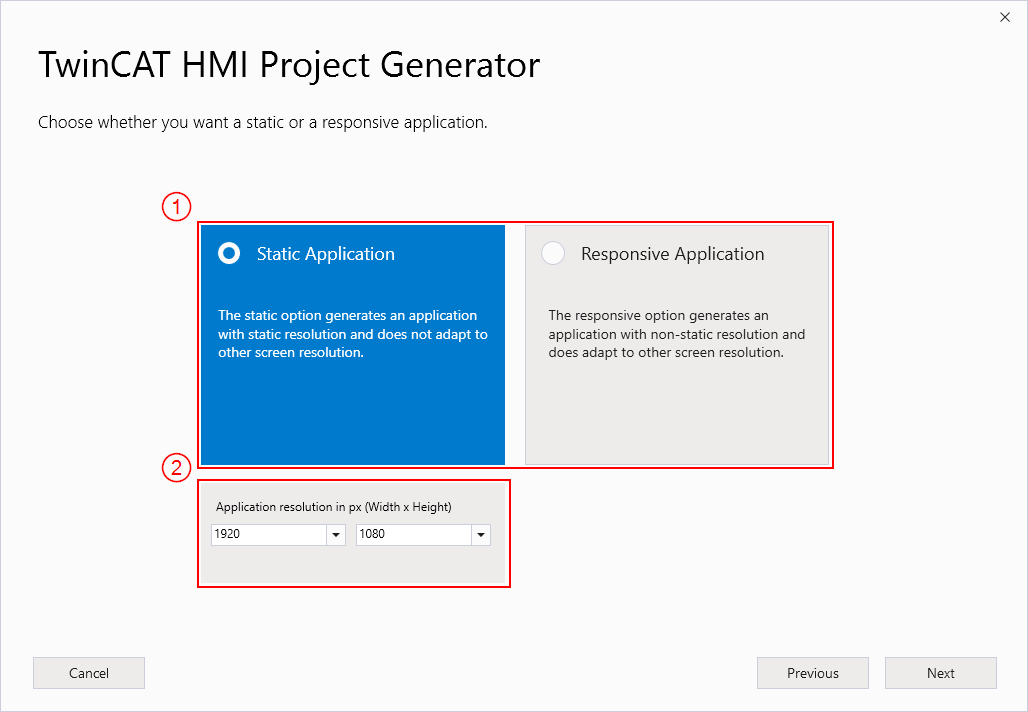Image resolution: width=1028 pixels, height=712 pixels.
Task: Click the 'Choose whether you want' instruction text
Action: (x=263, y=123)
